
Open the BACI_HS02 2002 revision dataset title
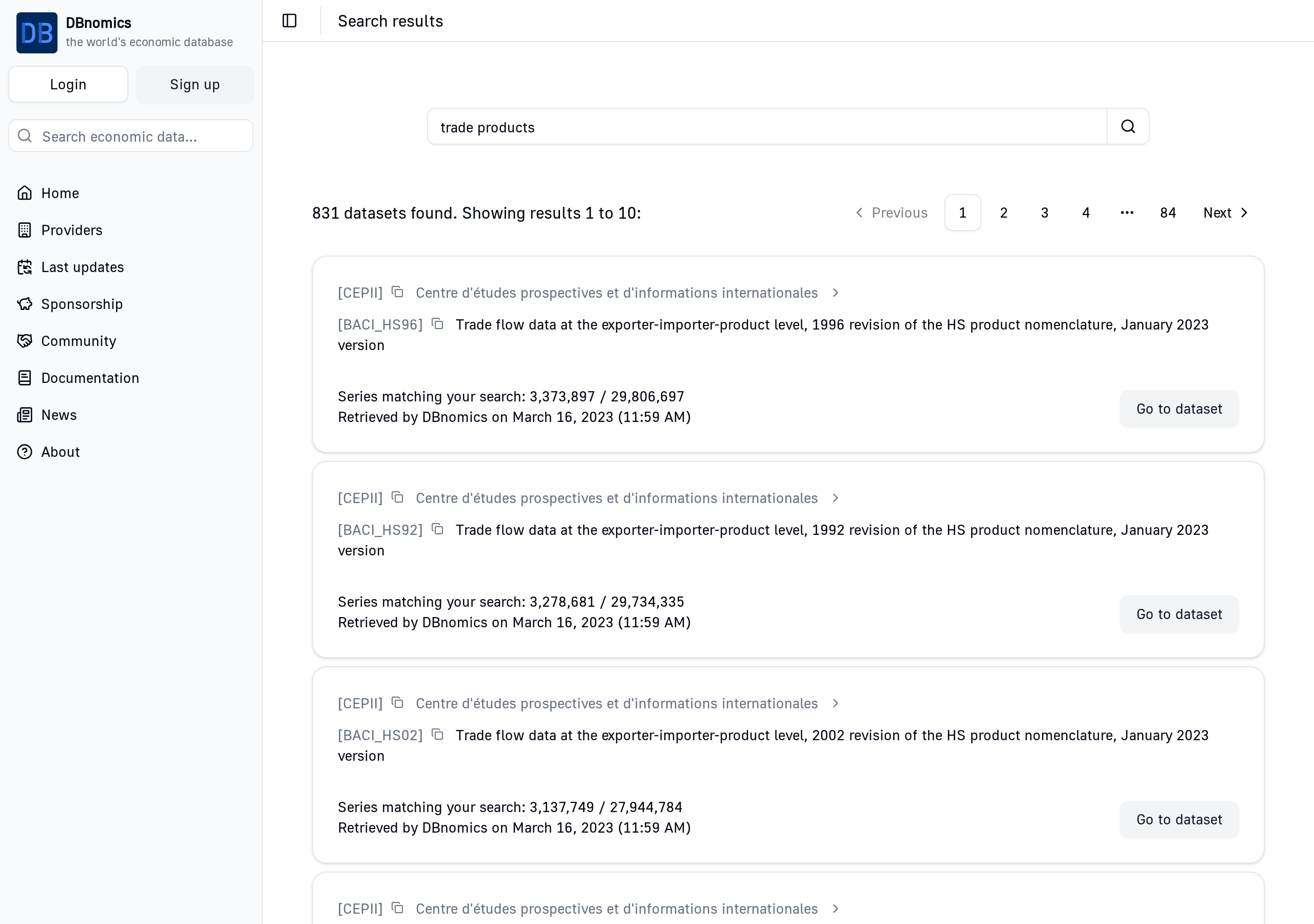[x=773, y=745]
